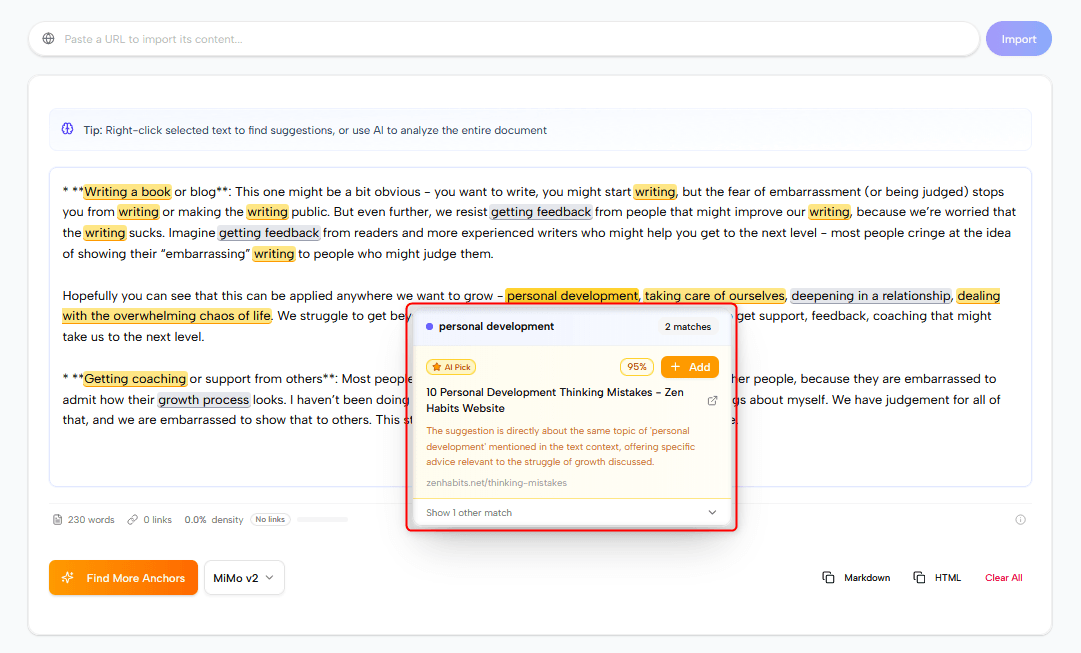Expand the Show 1 other match section
Screen dimensions: 1081x653
[x=570, y=511]
